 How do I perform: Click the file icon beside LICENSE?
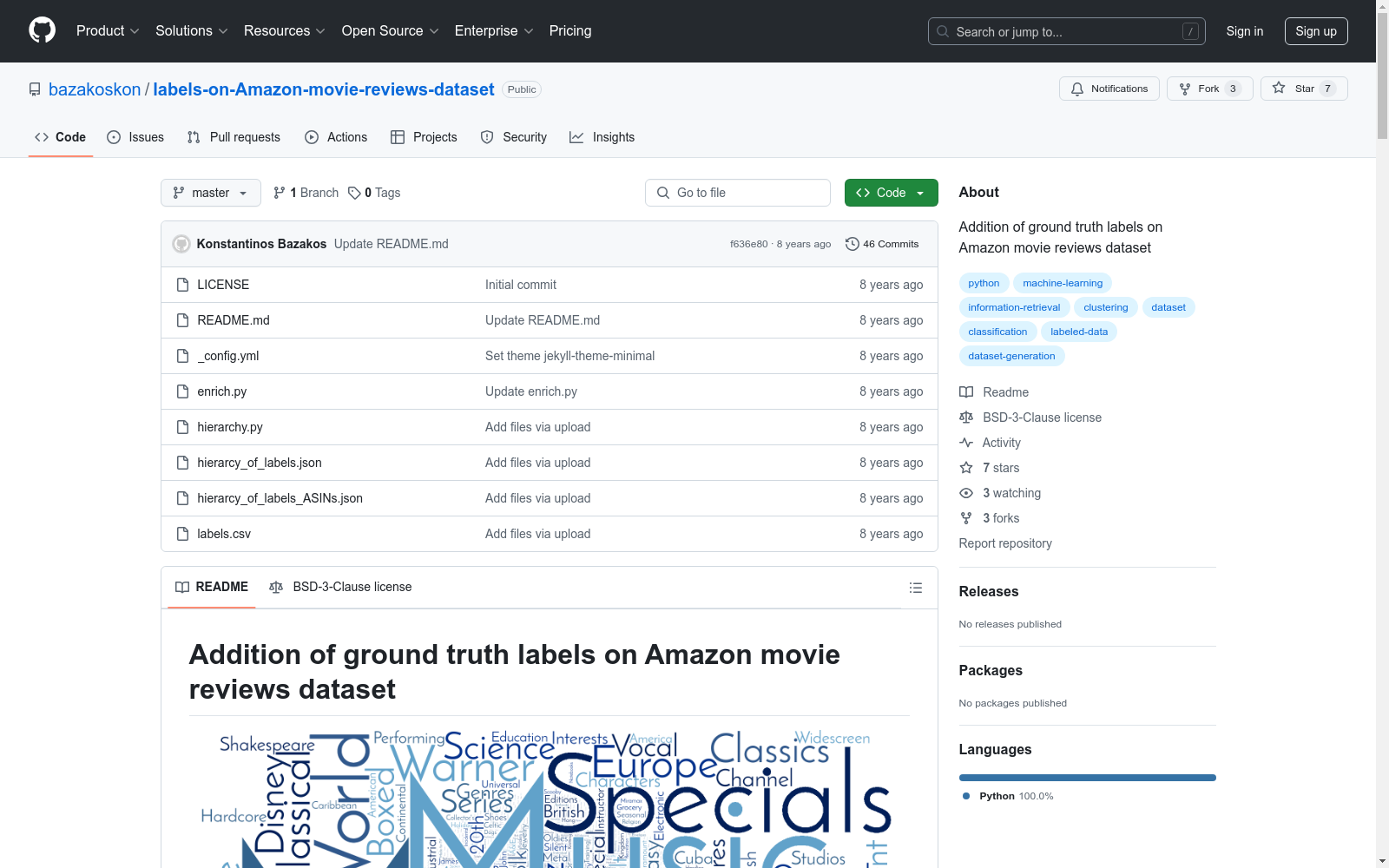tap(182, 285)
